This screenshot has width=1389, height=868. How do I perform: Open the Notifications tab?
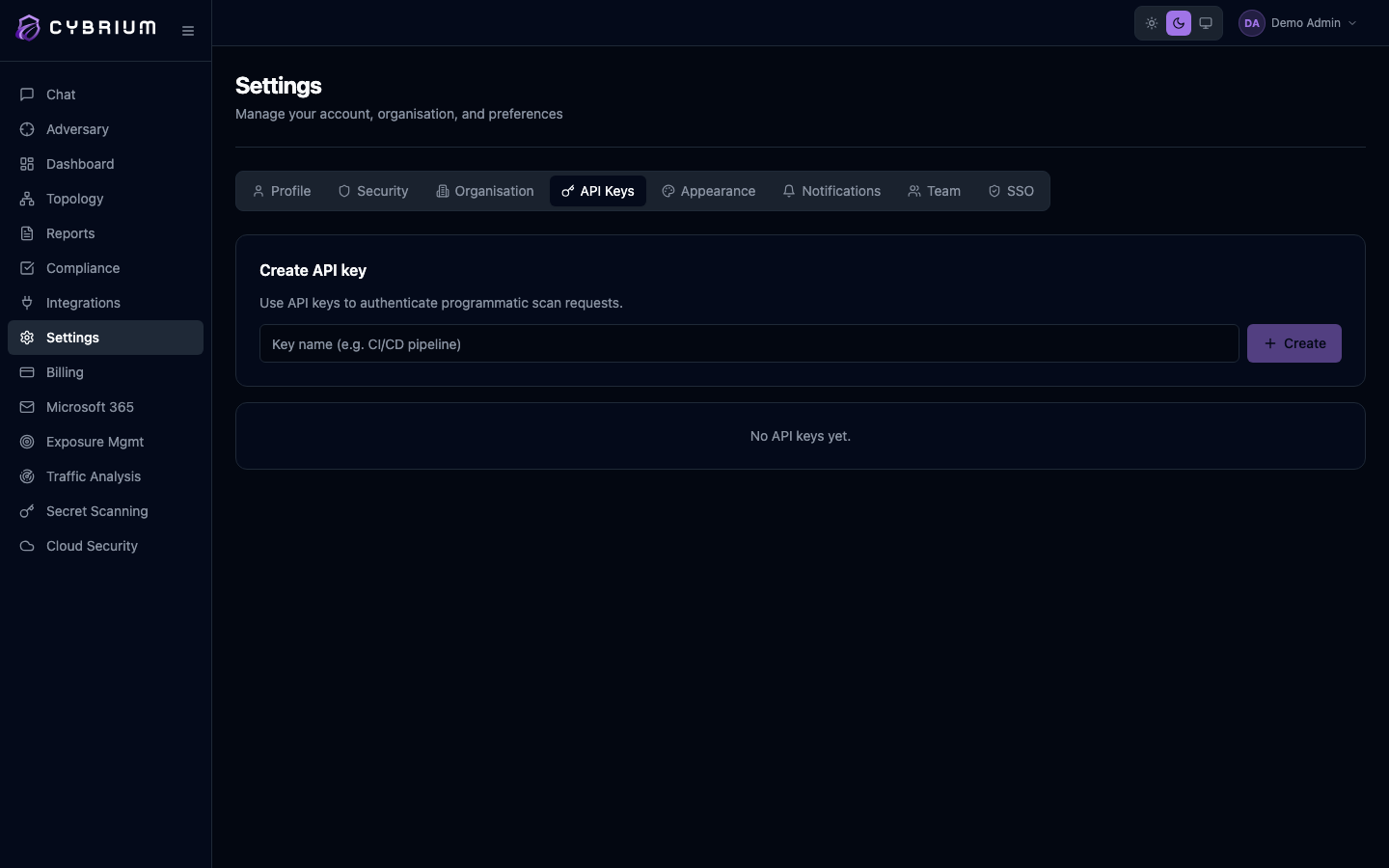point(831,191)
